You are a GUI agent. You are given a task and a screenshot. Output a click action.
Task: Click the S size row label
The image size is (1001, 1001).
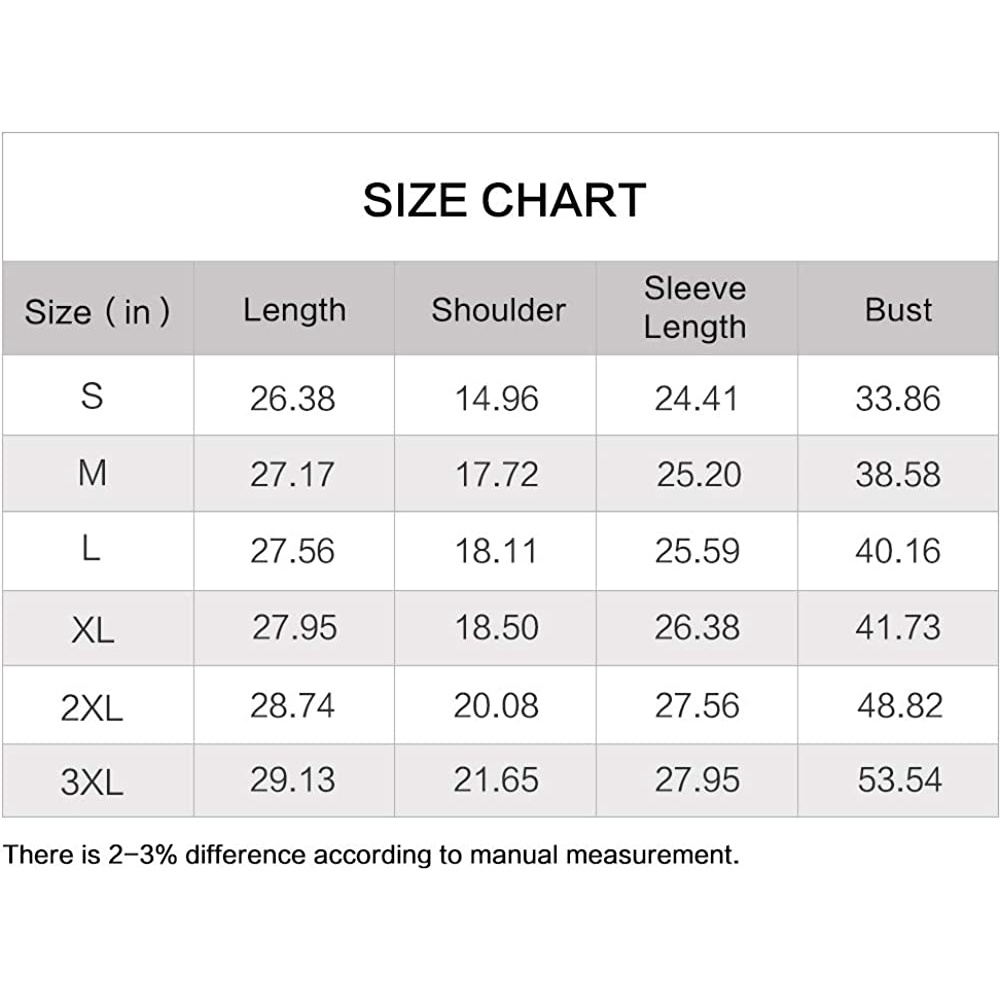92,396
